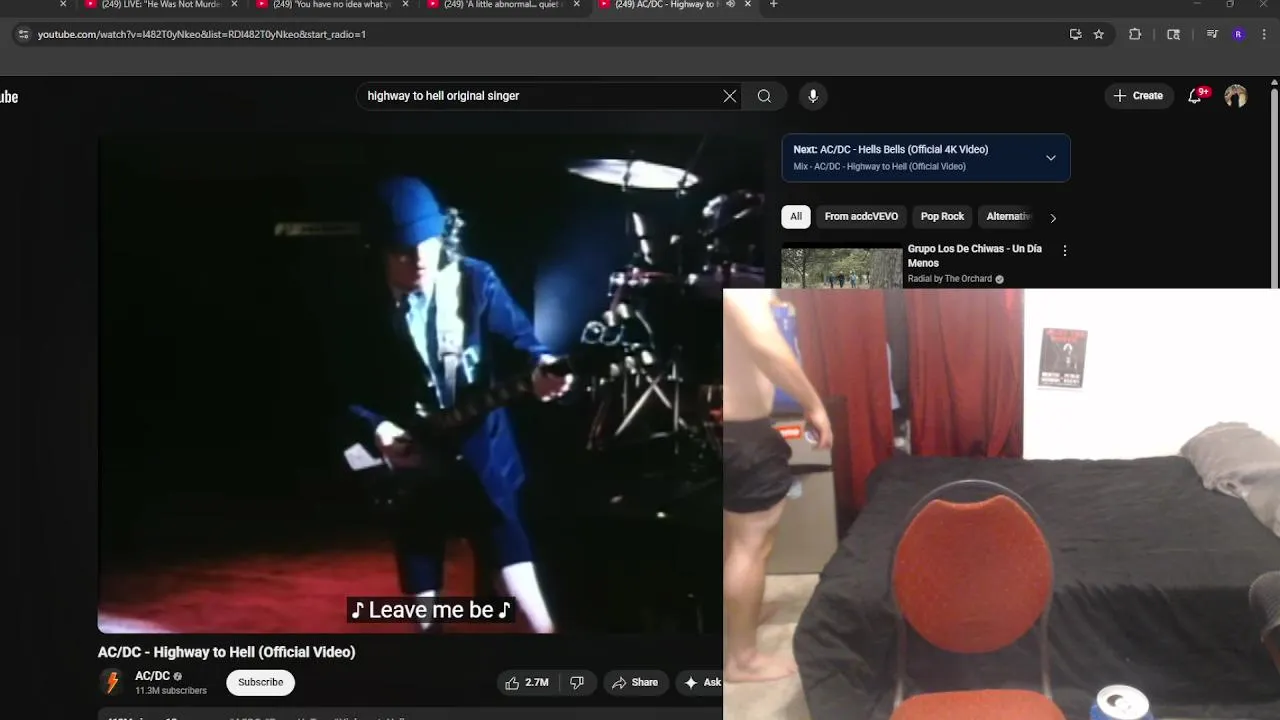
Task: Click the "11.3M subscribers" text
Action: (x=171, y=691)
